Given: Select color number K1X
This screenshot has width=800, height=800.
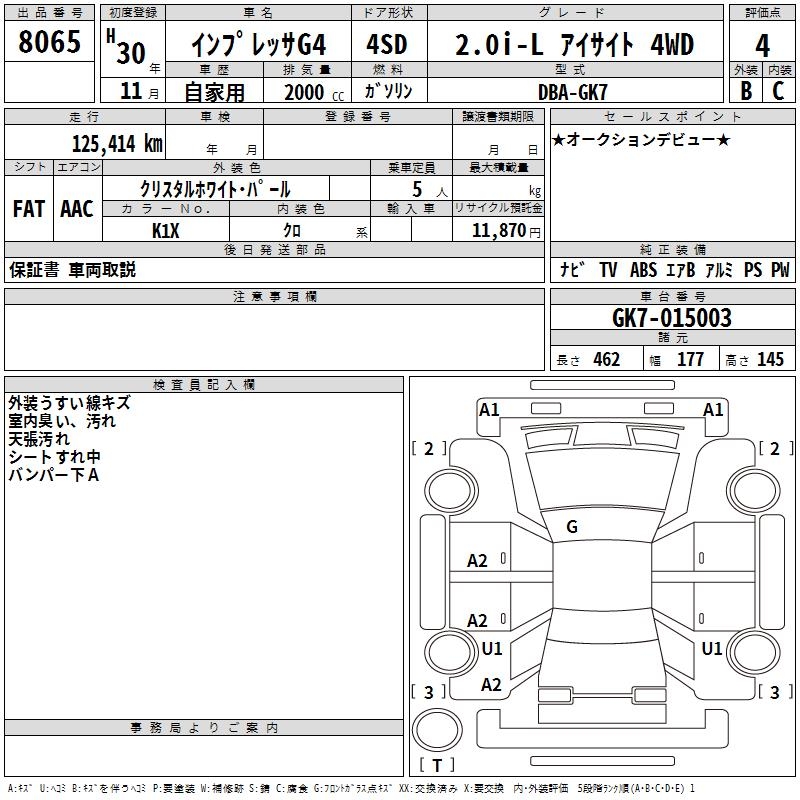Looking at the screenshot, I should click(166, 231).
